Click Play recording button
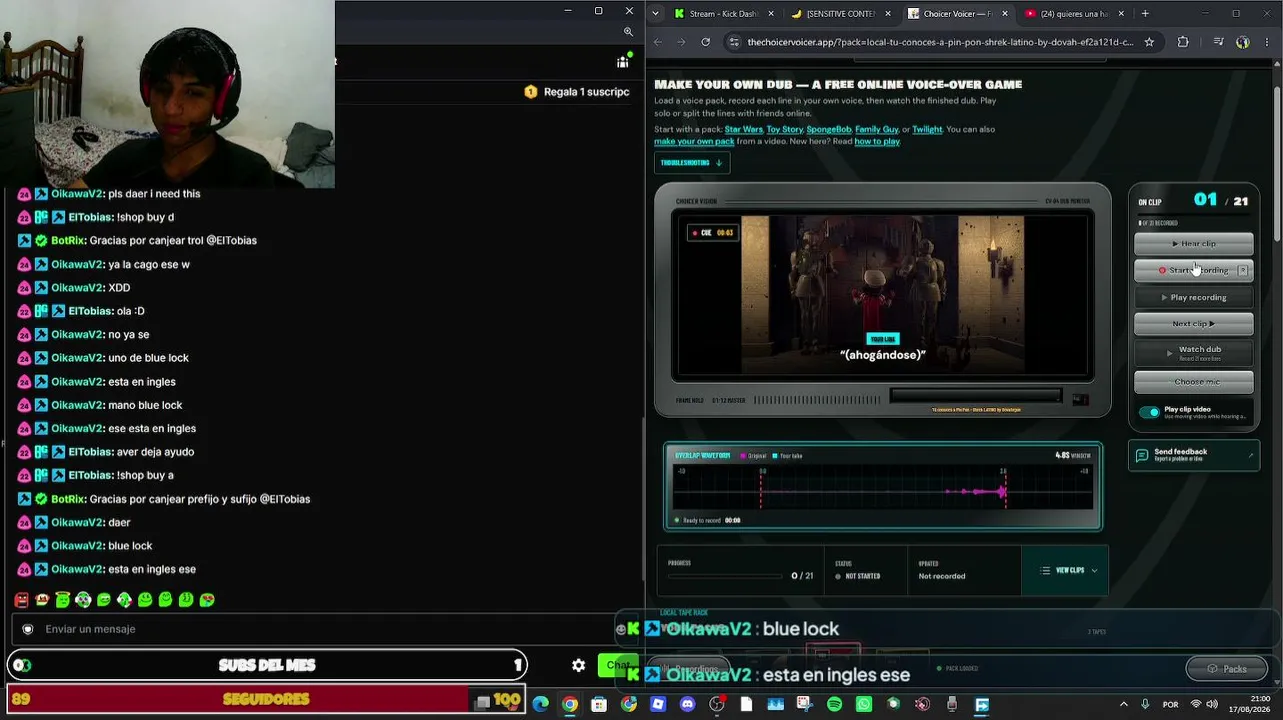 point(1194,297)
